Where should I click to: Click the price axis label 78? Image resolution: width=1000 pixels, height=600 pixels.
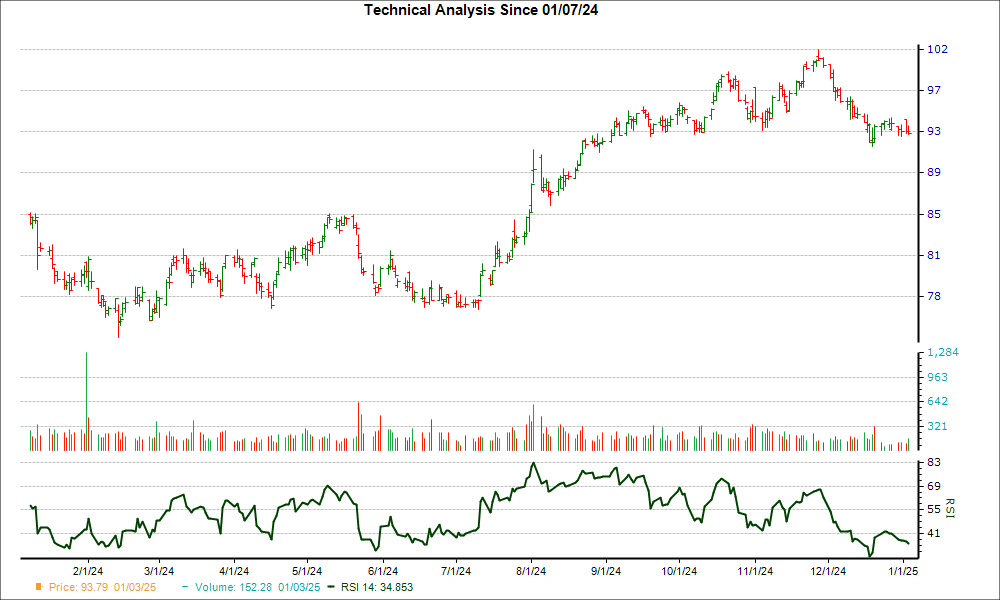pos(934,296)
